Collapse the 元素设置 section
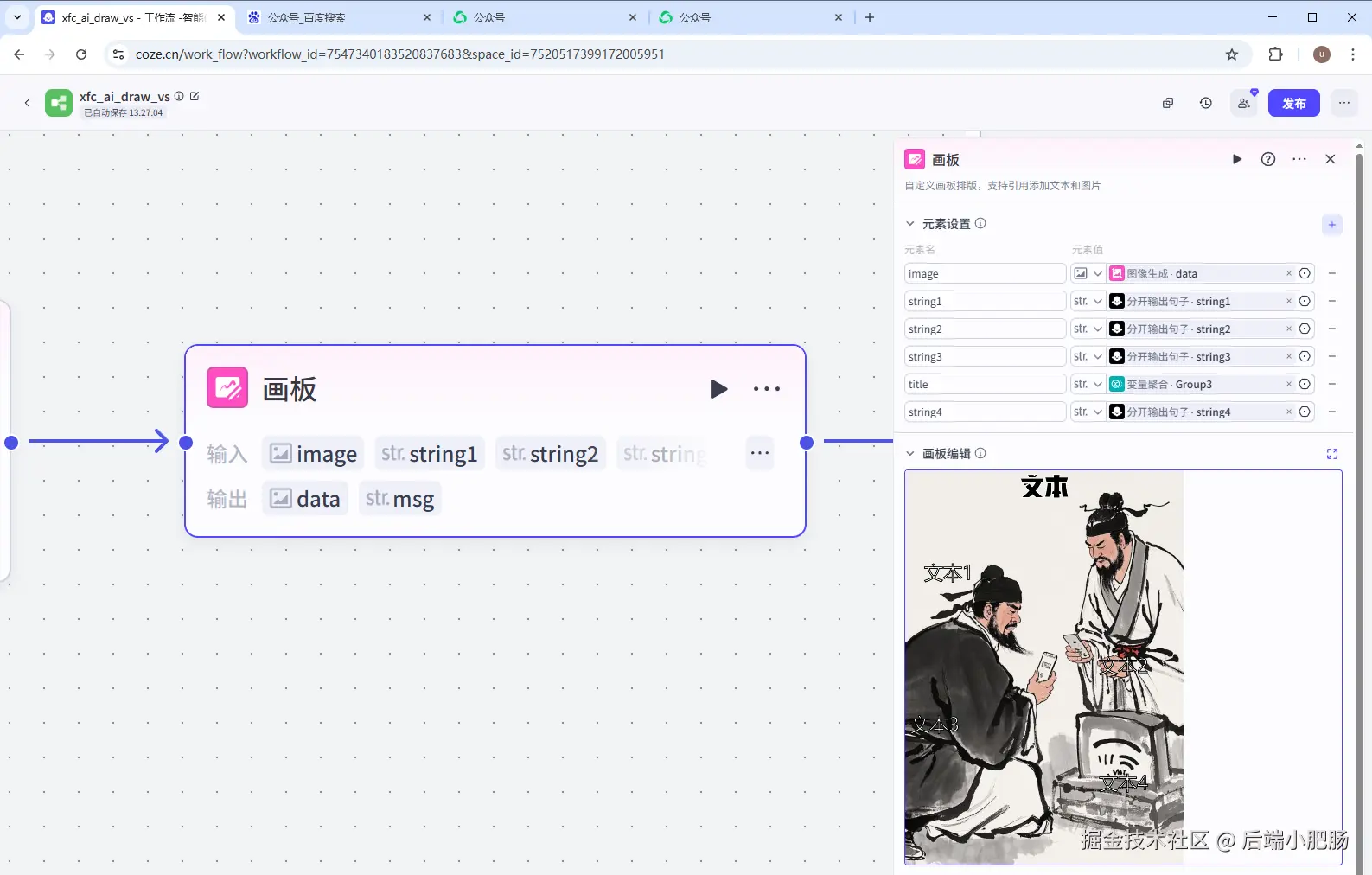The width and height of the screenshot is (1372, 875). (909, 224)
